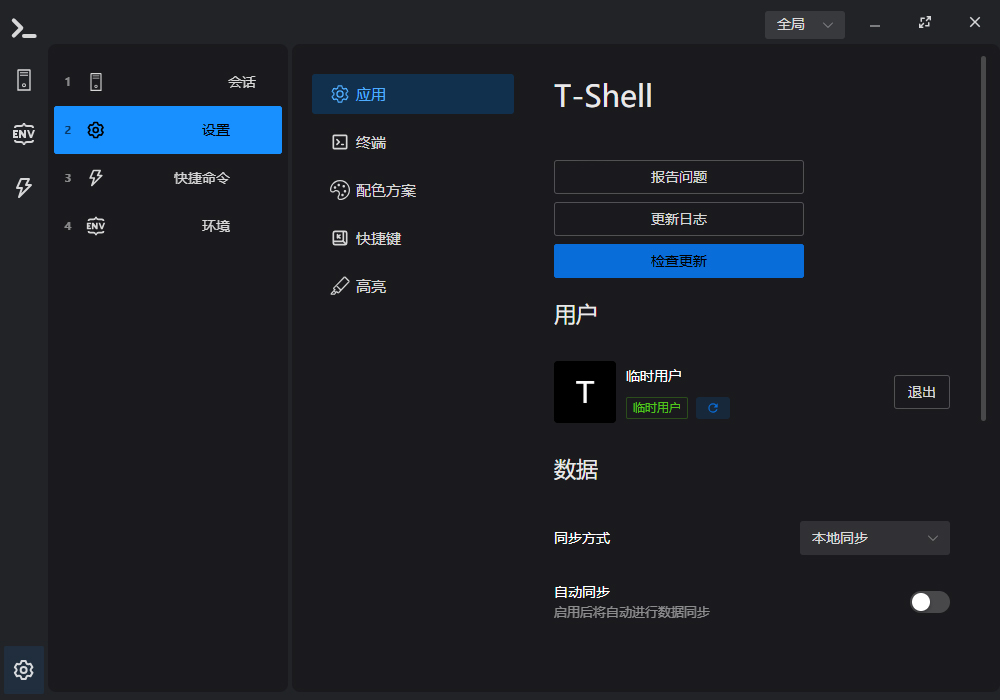The height and width of the screenshot is (700, 1000).
Task: Open the 应用 application settings tab
Action: pos(413,94)
